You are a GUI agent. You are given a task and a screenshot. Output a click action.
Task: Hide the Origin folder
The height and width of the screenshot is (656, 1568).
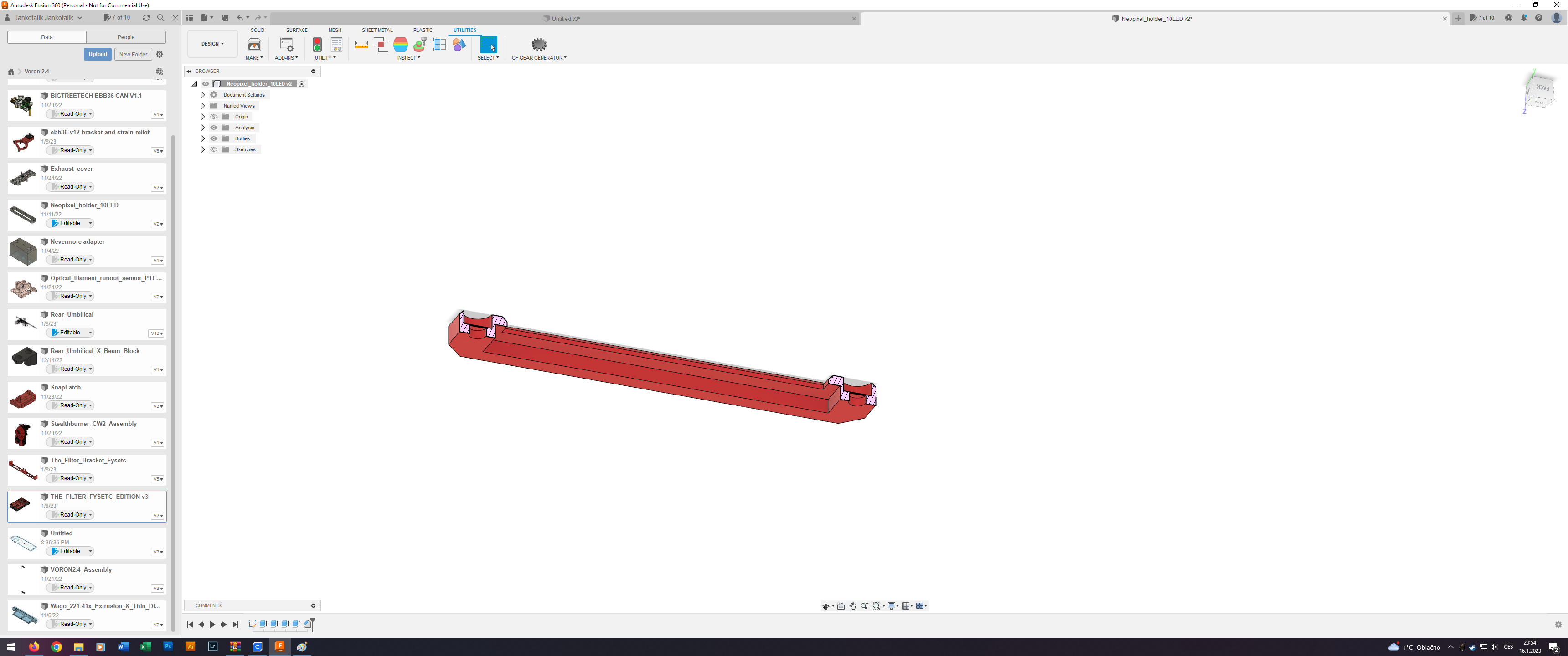[x=214, y=116]
